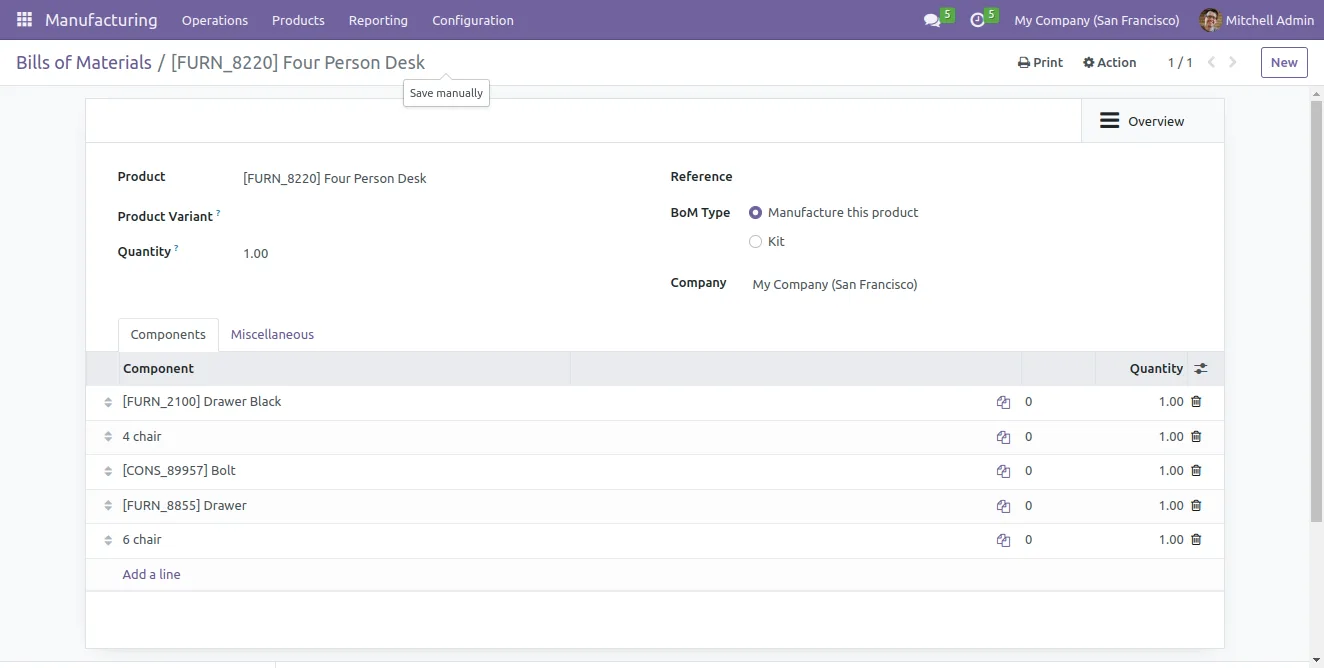Open the Operations menu
The width and height of the screenshot is (1324, 668).
click(215, 20)
